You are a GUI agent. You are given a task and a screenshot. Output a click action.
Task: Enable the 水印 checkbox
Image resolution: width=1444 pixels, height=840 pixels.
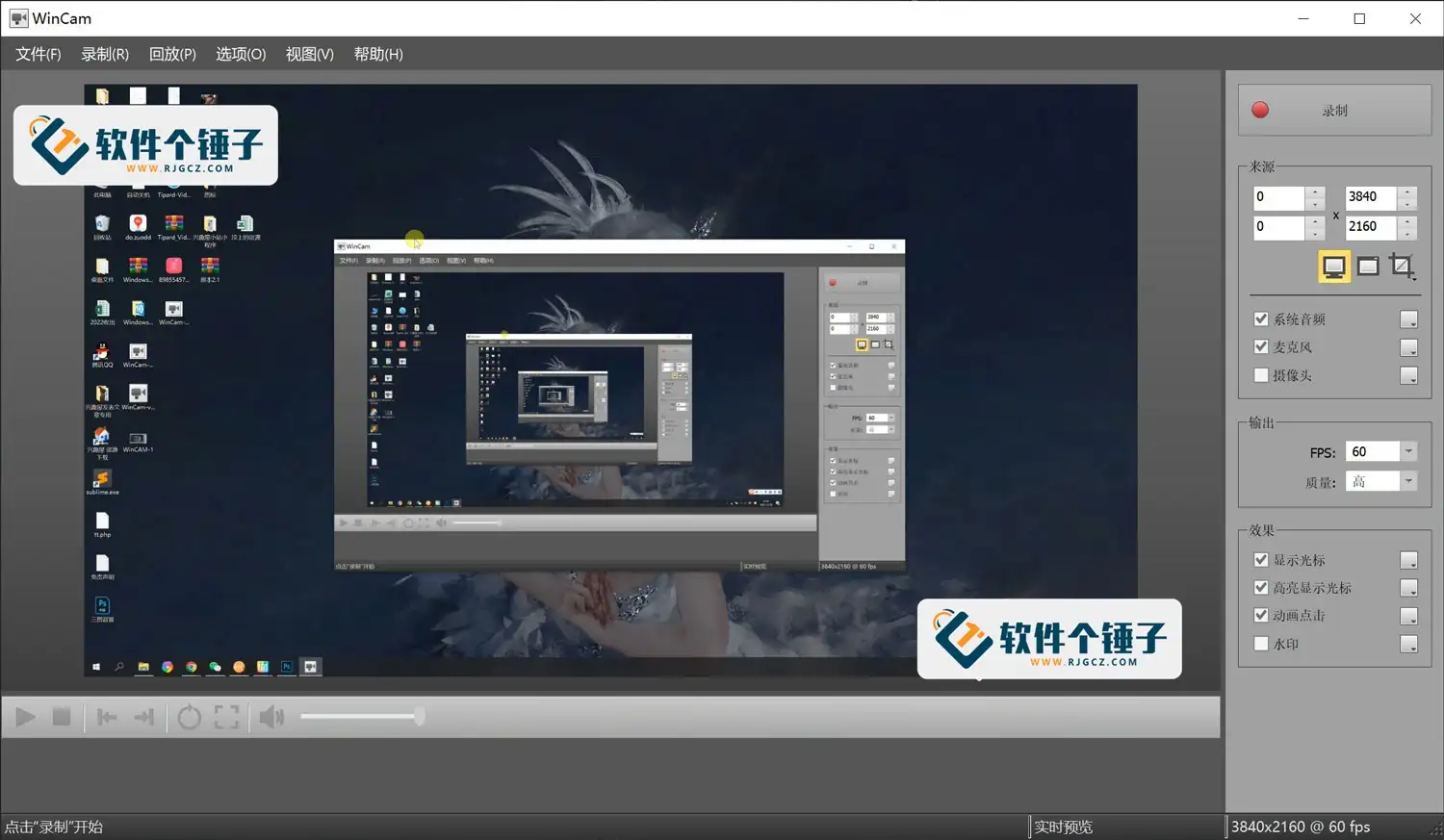click(x=1261, y=643)
